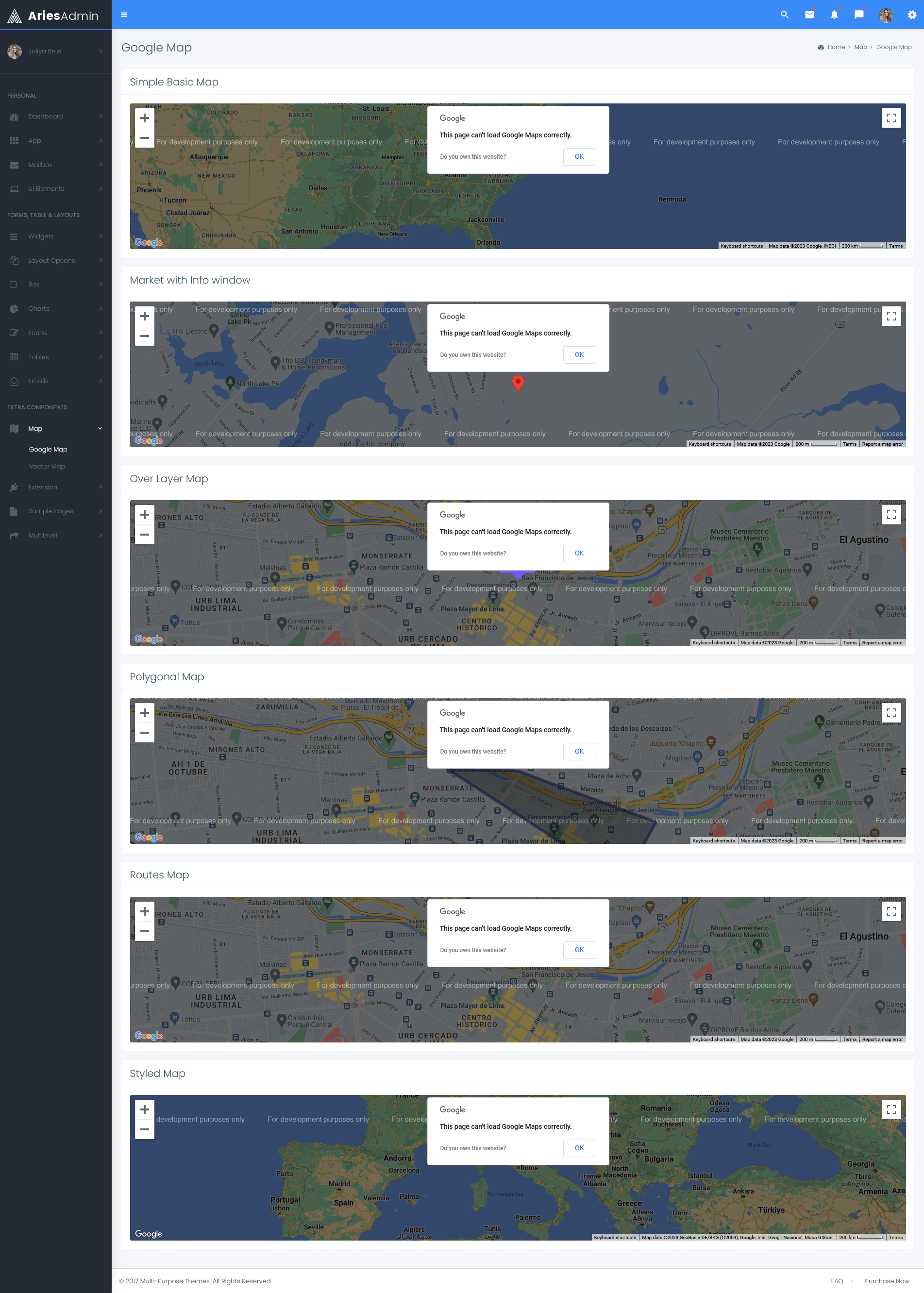This screenshot has height=1293, width=924.
Task: Zoom in on the Market with Info window map
Action: tap(145, 316)
